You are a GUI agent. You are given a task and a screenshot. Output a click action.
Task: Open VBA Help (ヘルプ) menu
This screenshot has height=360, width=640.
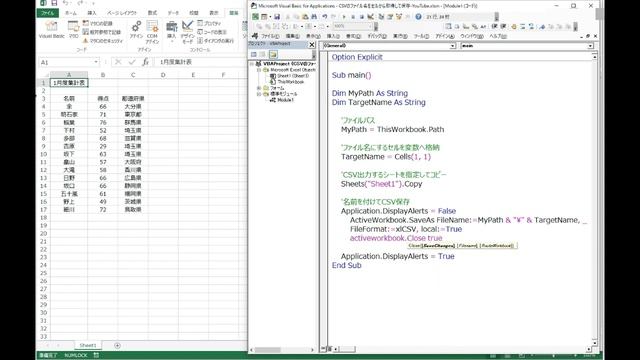[x=498, y=36]
